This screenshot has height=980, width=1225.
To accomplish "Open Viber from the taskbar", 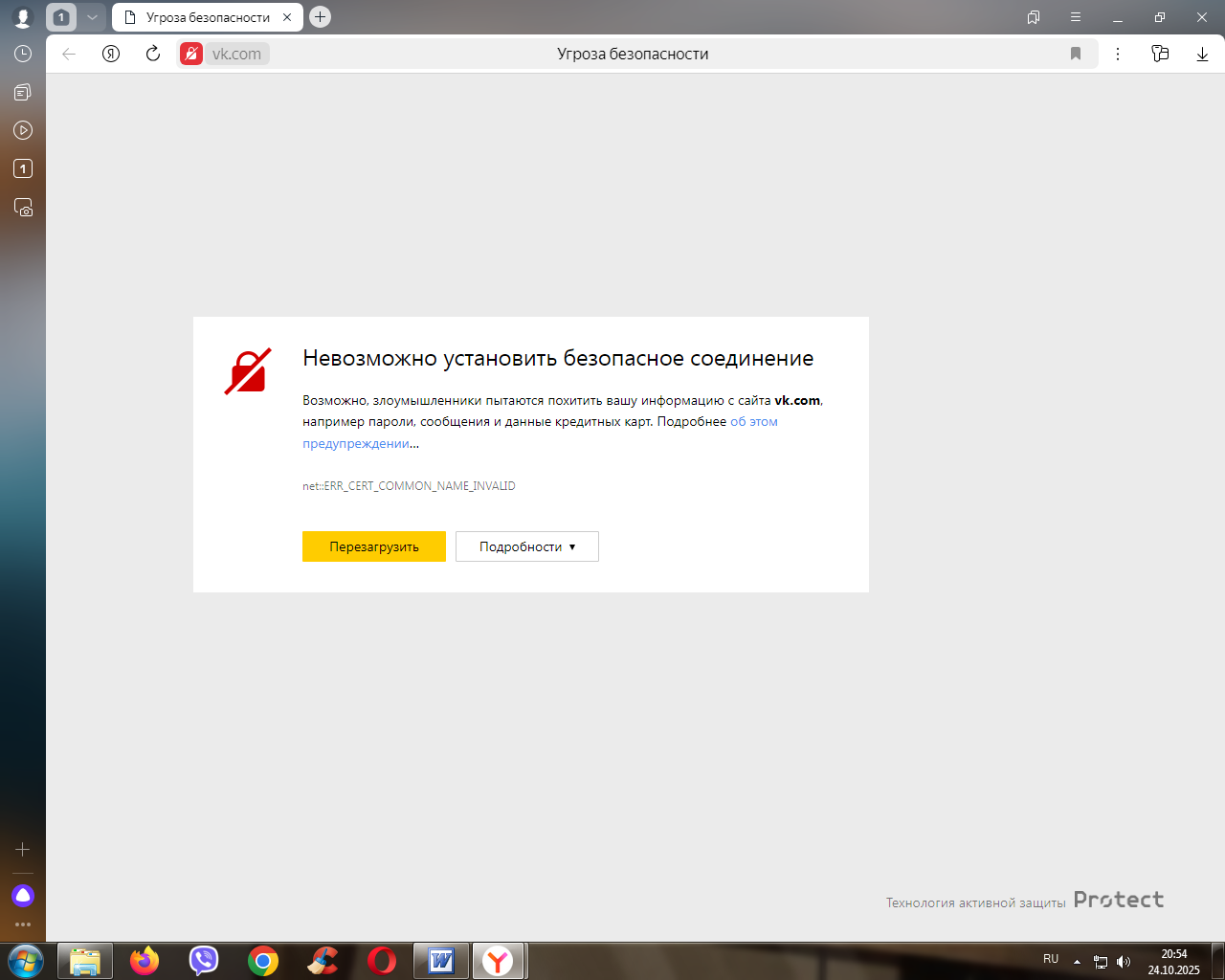I will [x=204, y=961].
